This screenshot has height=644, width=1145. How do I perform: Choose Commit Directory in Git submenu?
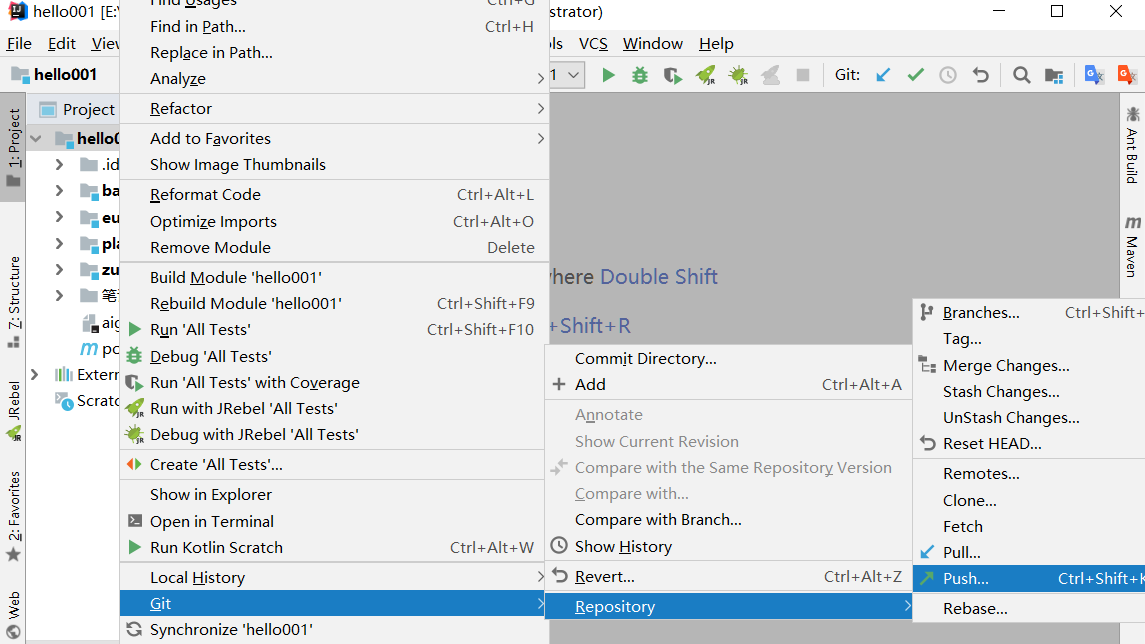(729, 359)
